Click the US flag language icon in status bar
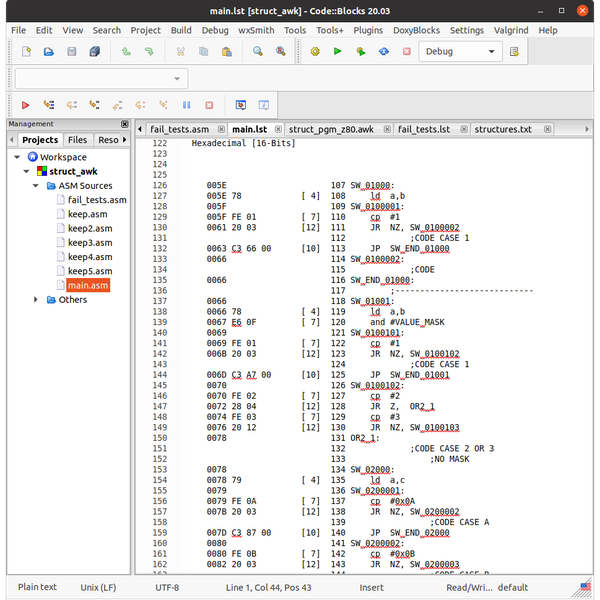Screen dimensions: 600x600 point(585,587)
